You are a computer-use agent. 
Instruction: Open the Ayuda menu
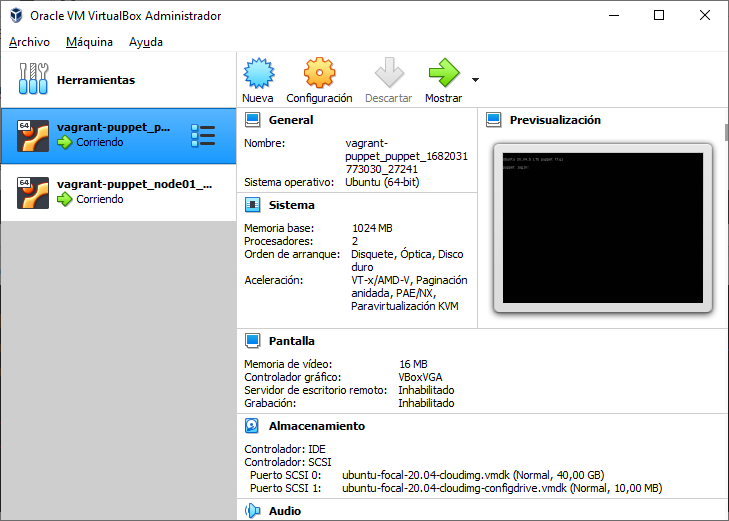click(x=146, y=42)
